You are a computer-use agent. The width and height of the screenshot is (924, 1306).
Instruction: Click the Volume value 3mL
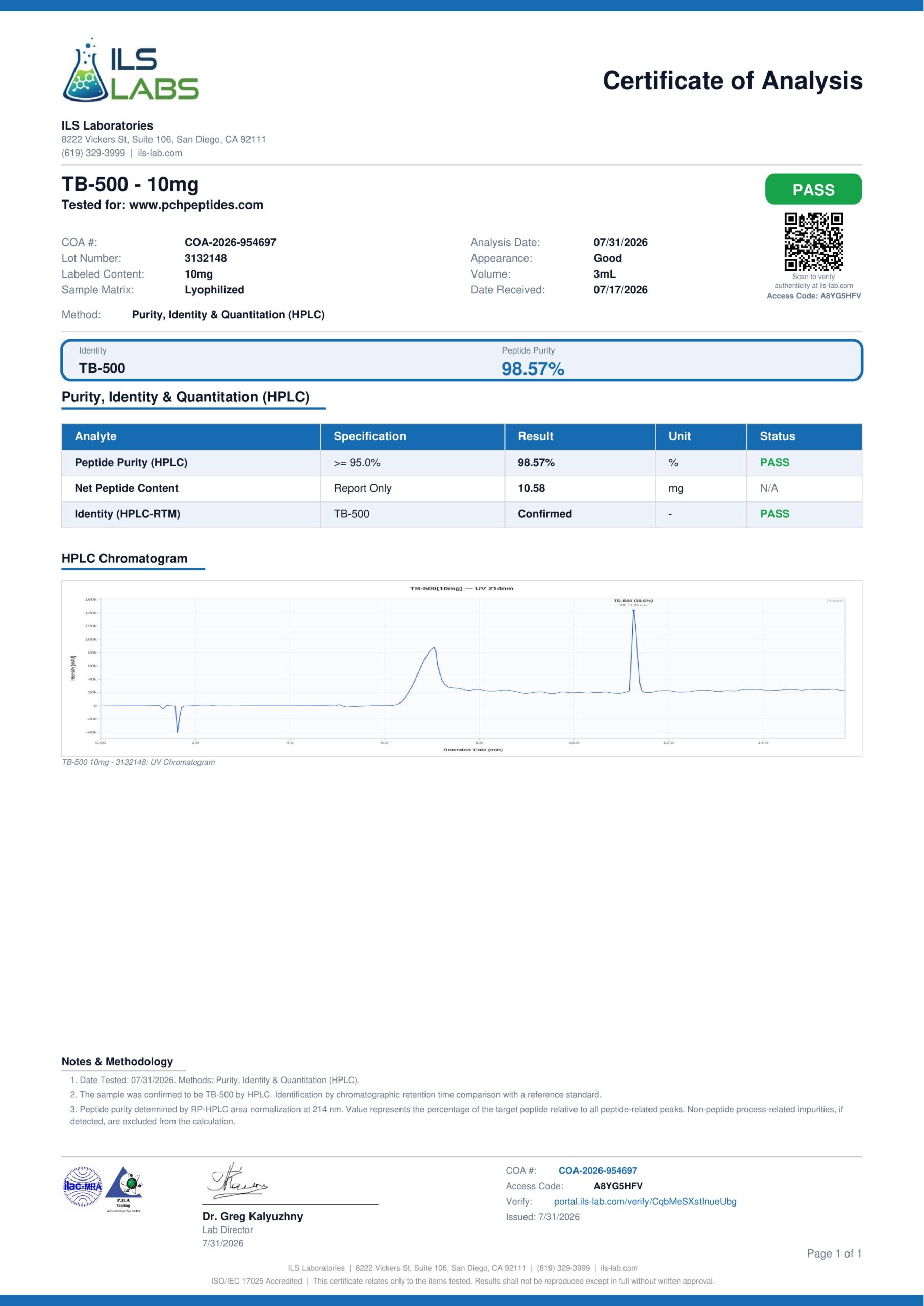604,274
